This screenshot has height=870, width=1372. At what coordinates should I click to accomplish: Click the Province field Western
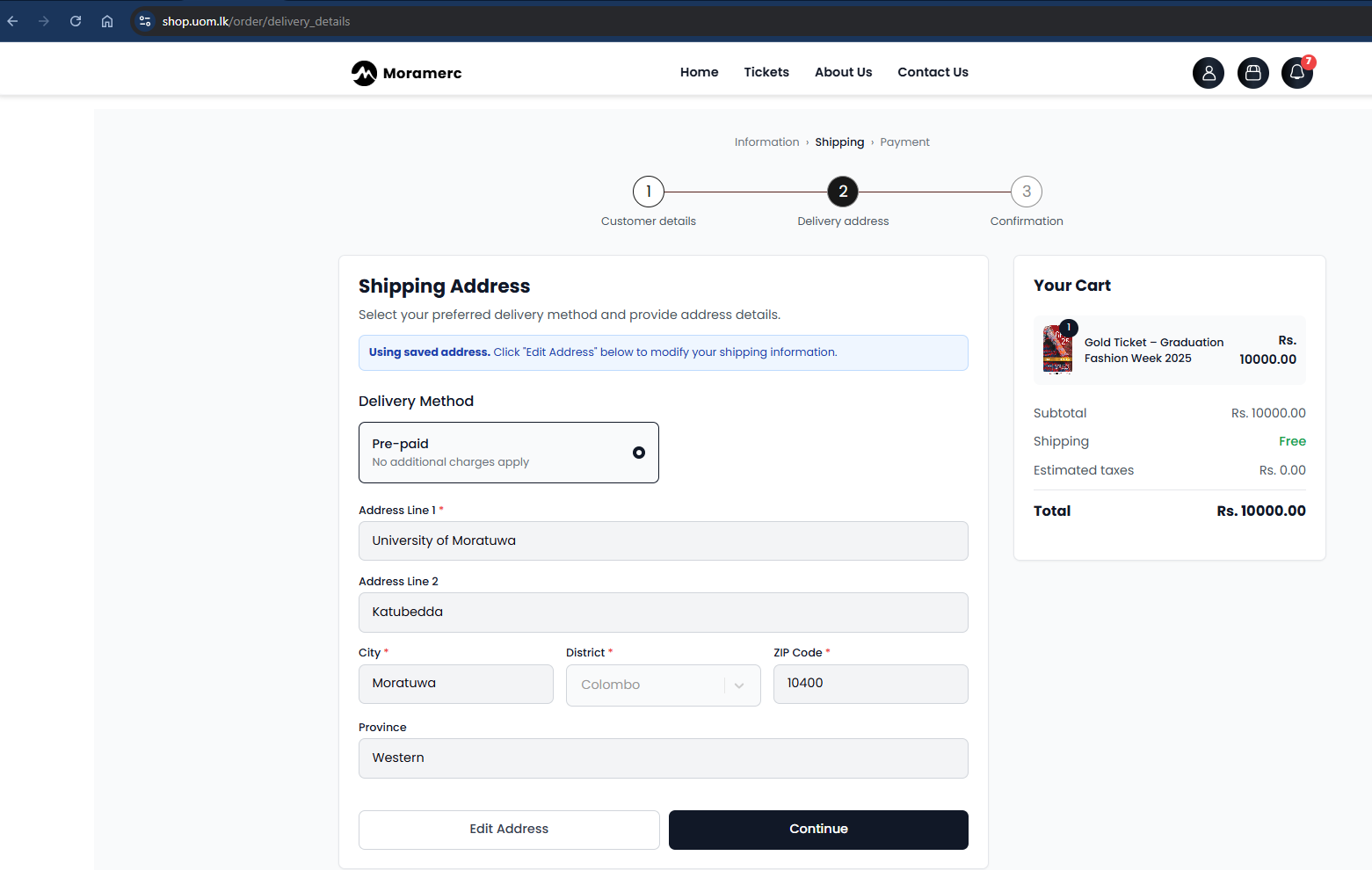coord(664,758)
